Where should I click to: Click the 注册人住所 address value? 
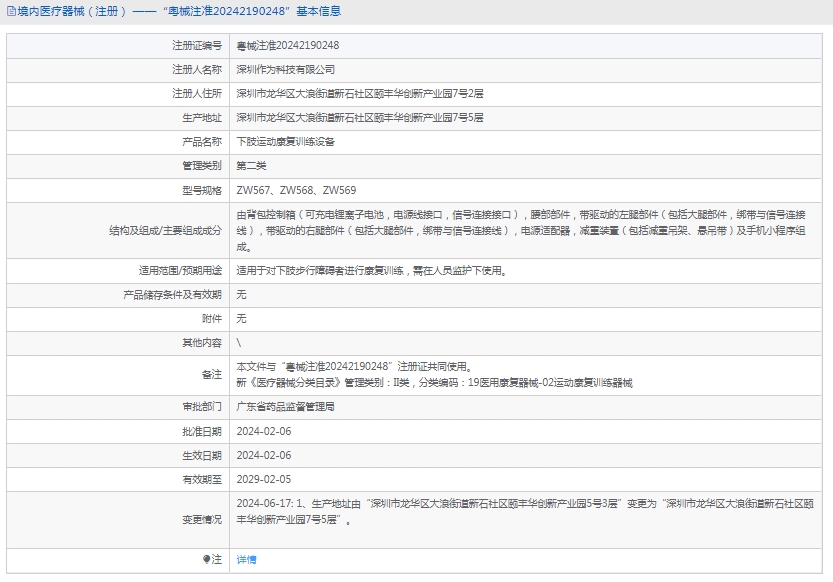pos(359,94)
